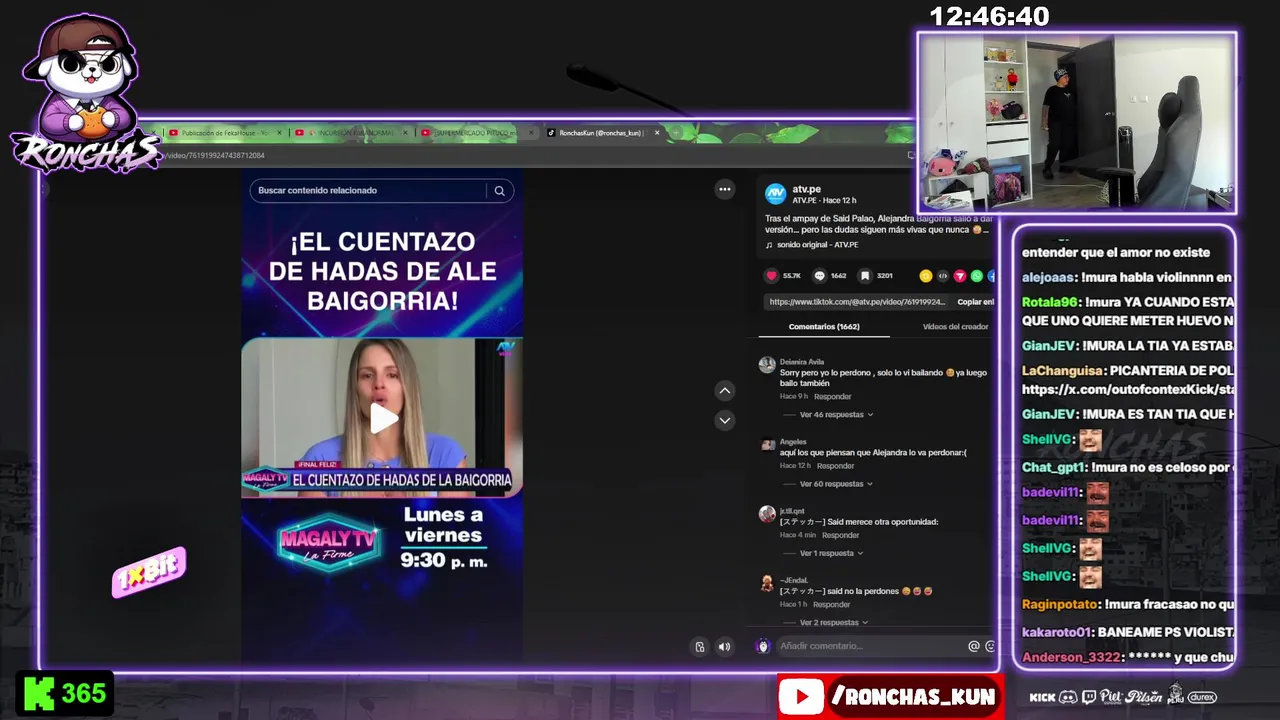Reply to Angeles' comment
The image size is (1280, 720).
(x=836, y=466)
